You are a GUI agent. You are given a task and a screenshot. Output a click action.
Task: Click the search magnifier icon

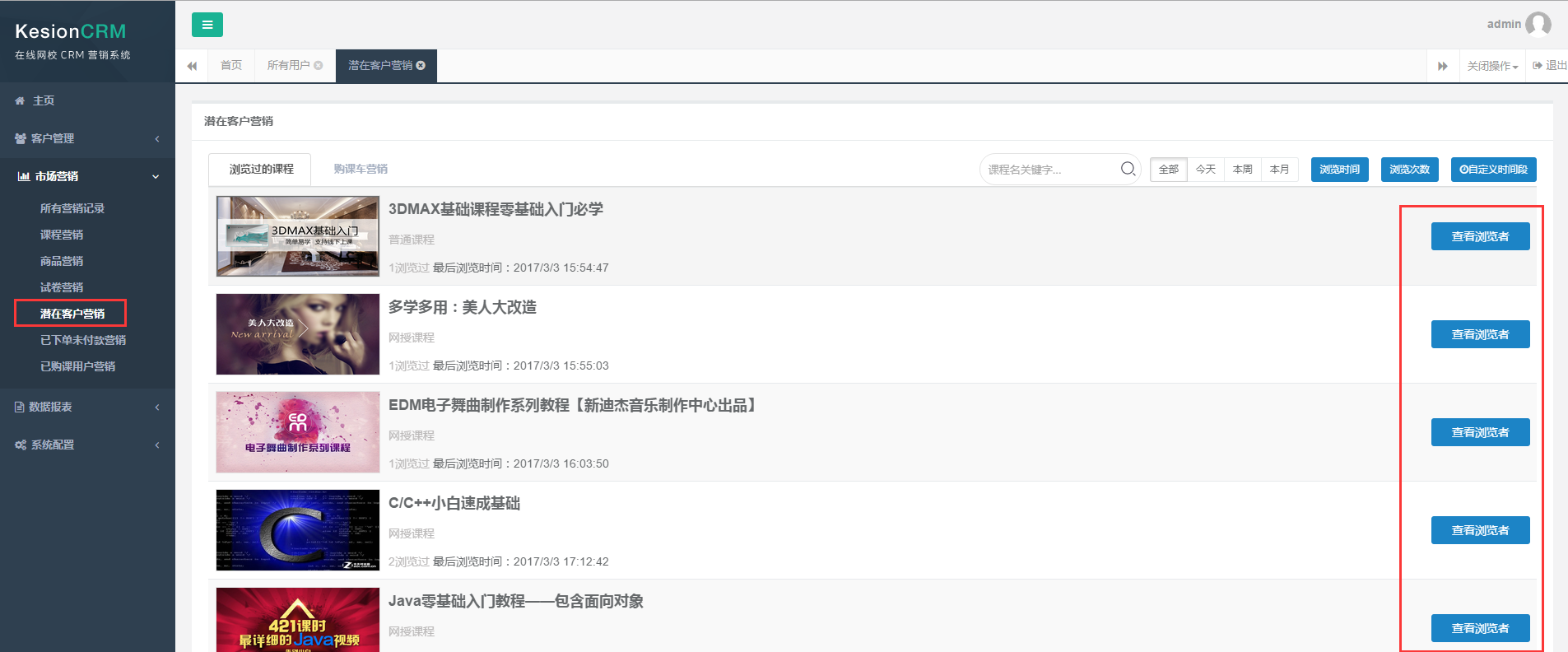(x=1128, y=169)
